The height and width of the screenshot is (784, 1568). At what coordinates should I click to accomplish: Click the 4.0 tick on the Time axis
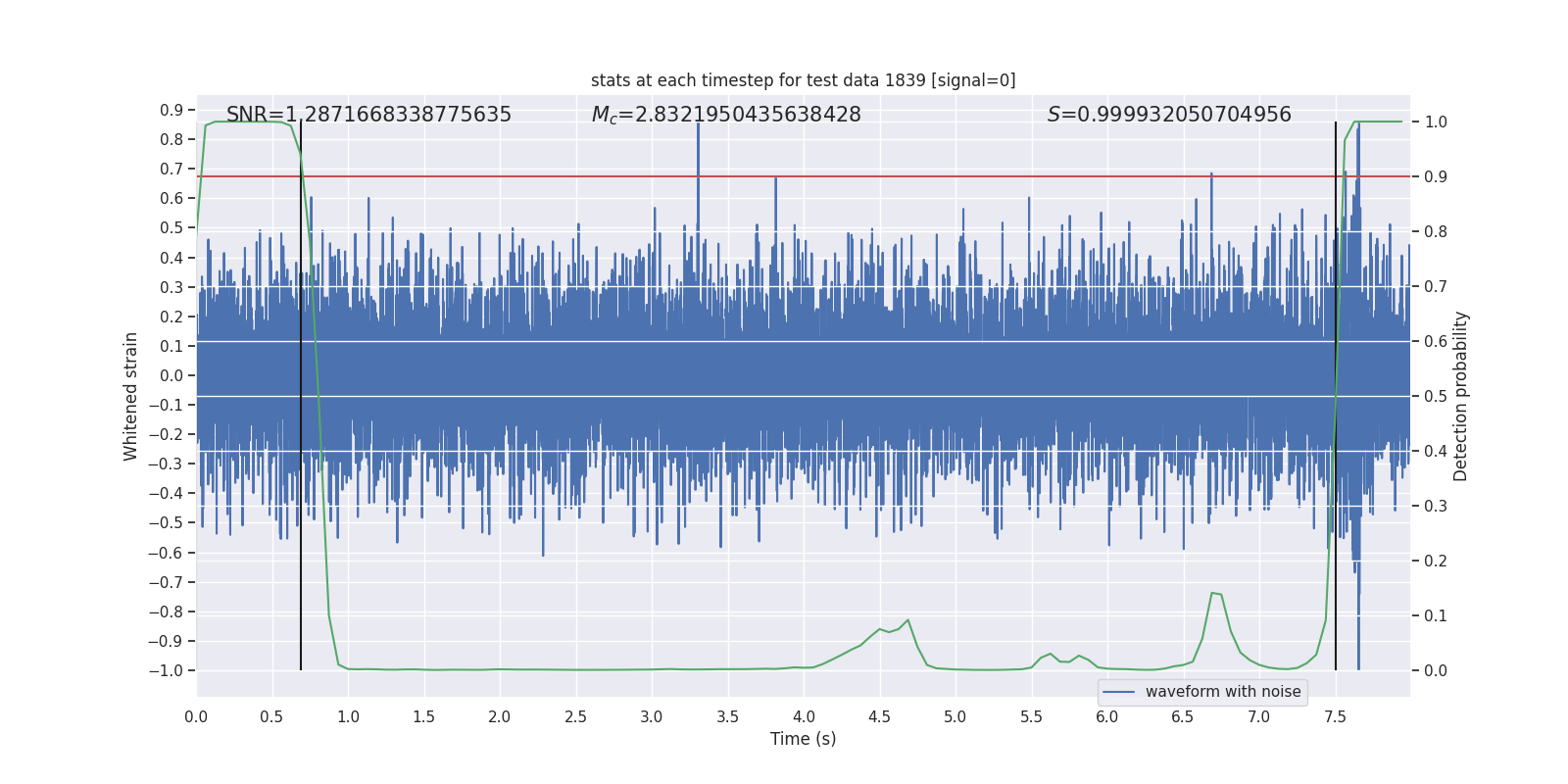point(804,716)
